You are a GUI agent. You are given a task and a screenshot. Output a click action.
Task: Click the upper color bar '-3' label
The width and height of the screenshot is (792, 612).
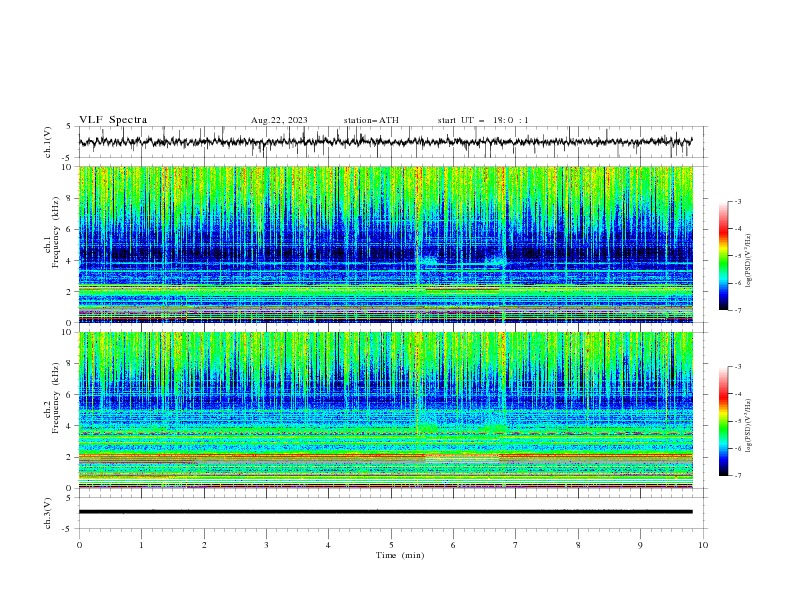tap(737, 201)
